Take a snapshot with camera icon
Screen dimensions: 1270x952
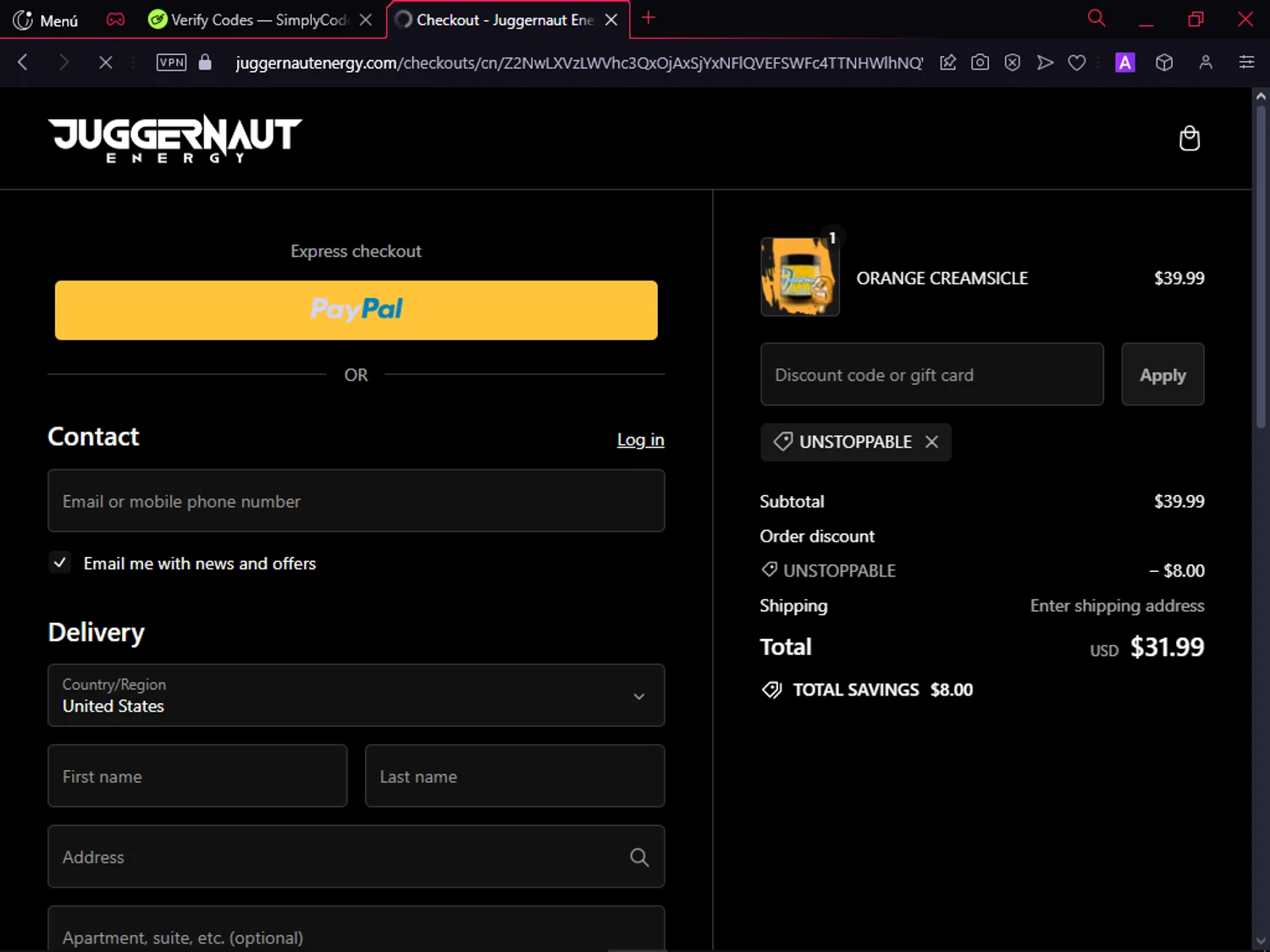pos(980,62)
